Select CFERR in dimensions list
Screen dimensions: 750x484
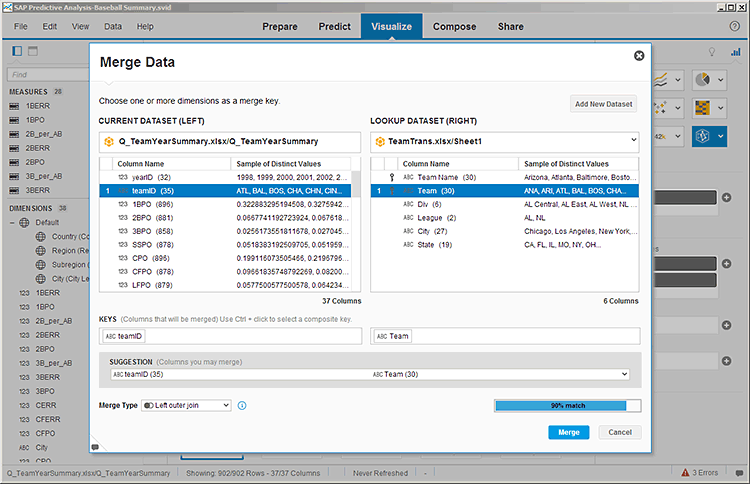(48, 419)
